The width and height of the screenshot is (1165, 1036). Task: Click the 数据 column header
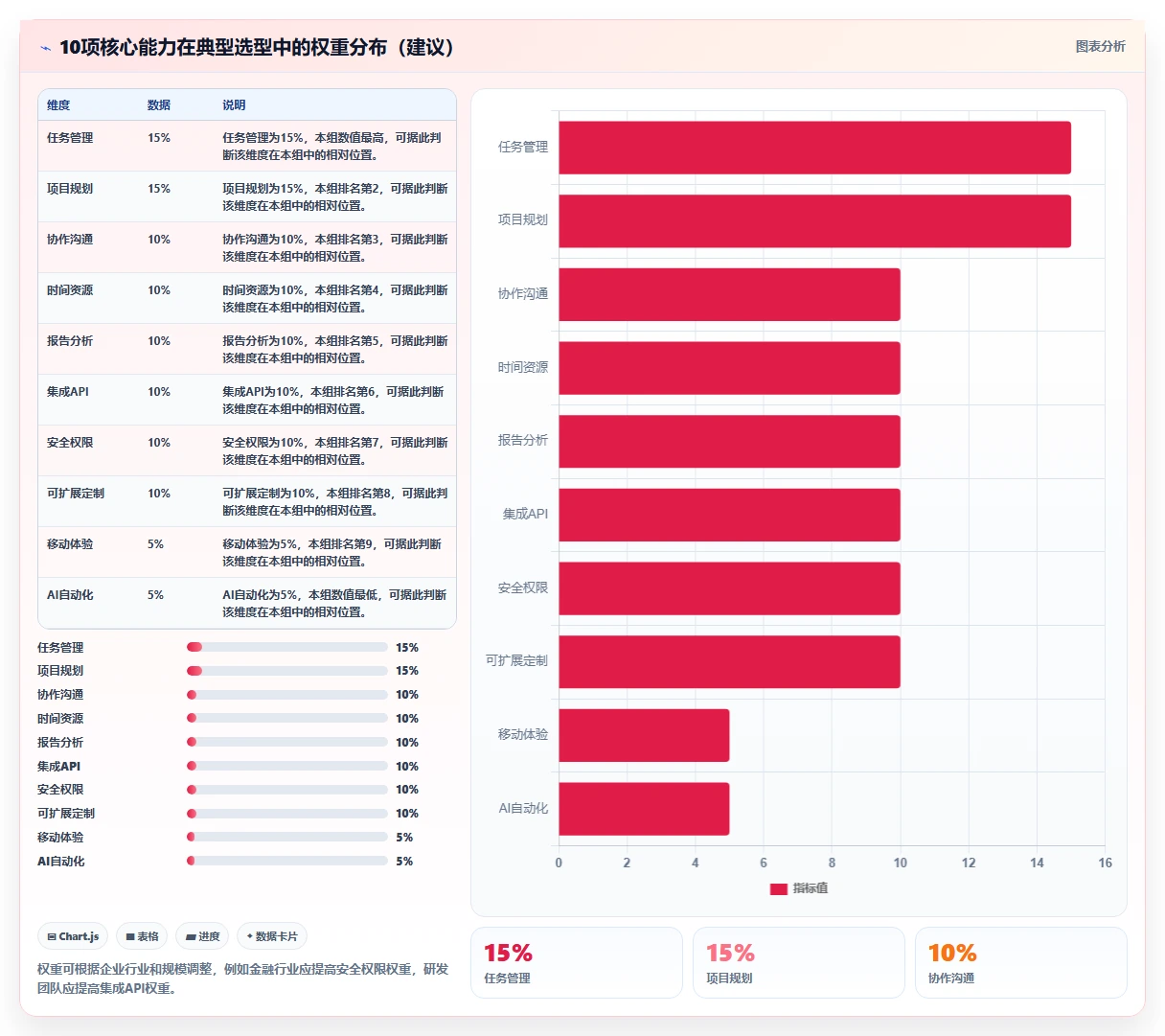159,105
